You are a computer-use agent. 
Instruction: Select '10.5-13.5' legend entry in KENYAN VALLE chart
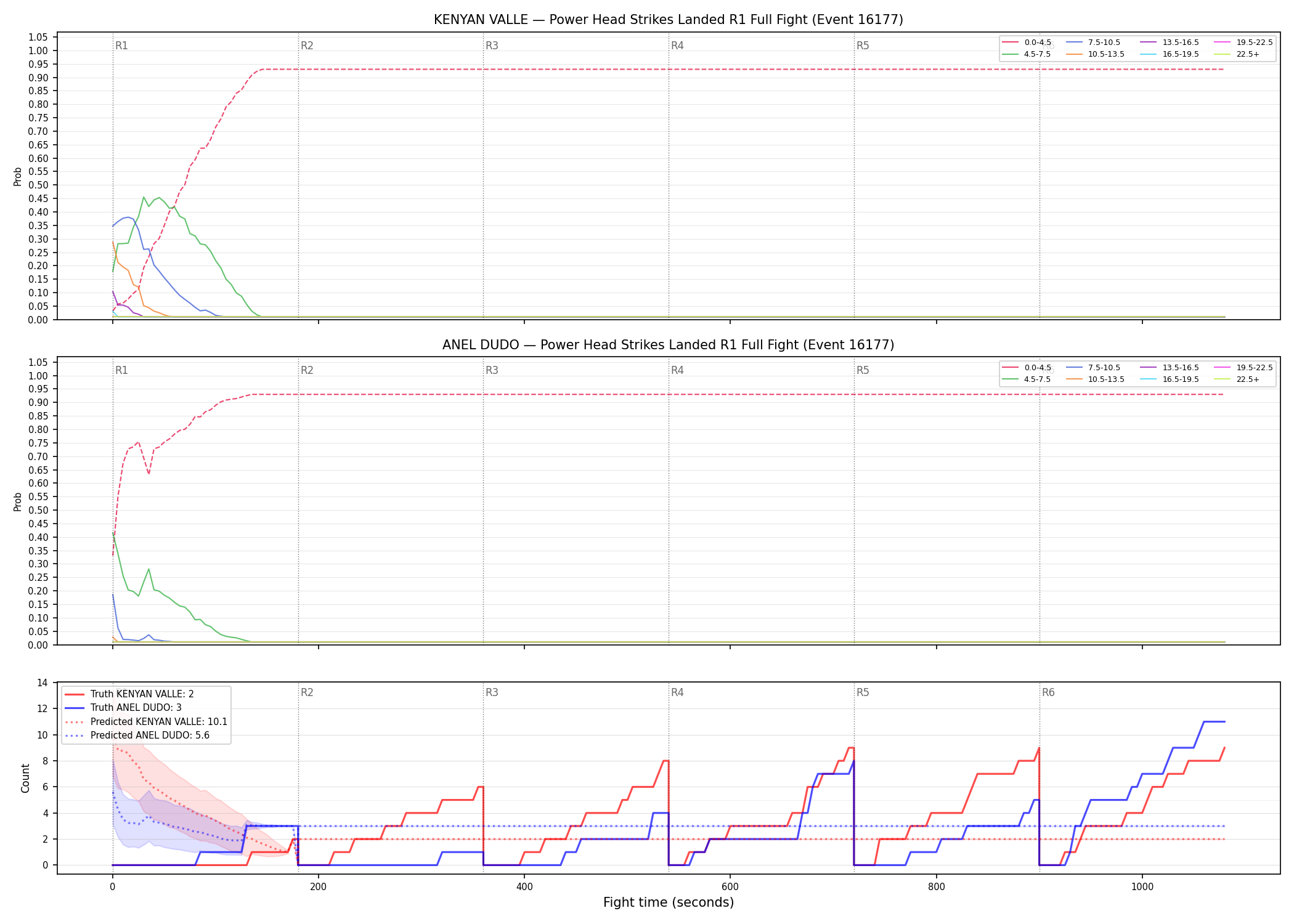click(x=1095, y=54)
